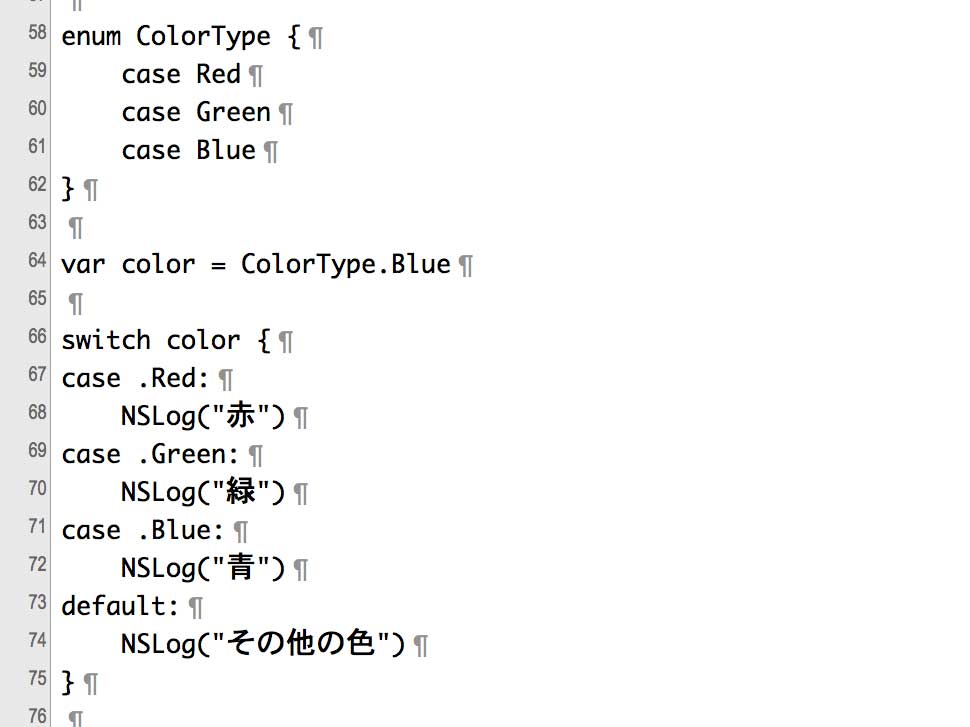Click line number 75 in the gutter
Image resolution: width=970 pixels, height=727 pixels.
(37, 678)
